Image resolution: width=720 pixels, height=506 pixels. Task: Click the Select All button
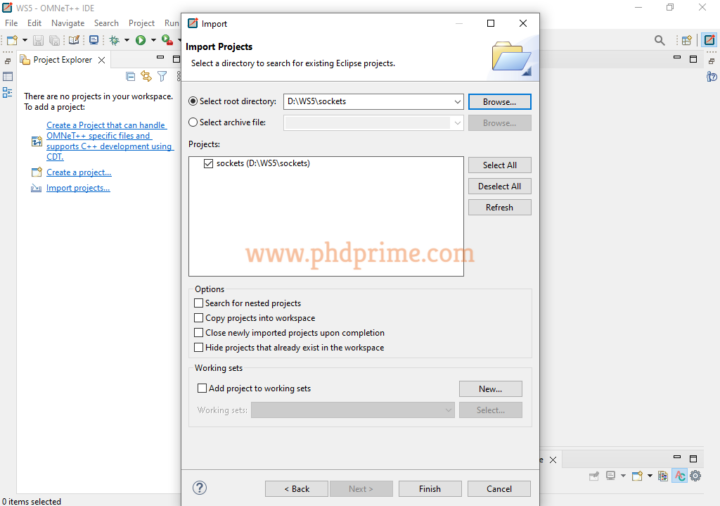[x=500, y=165]
